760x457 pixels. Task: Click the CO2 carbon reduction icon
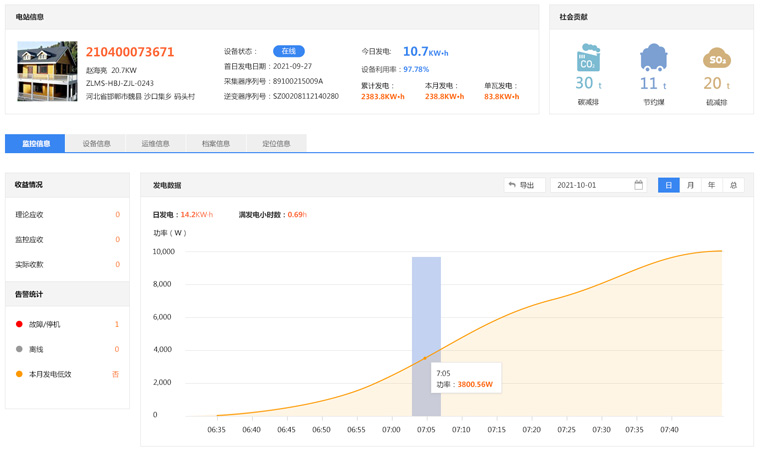tap(588, 57)
